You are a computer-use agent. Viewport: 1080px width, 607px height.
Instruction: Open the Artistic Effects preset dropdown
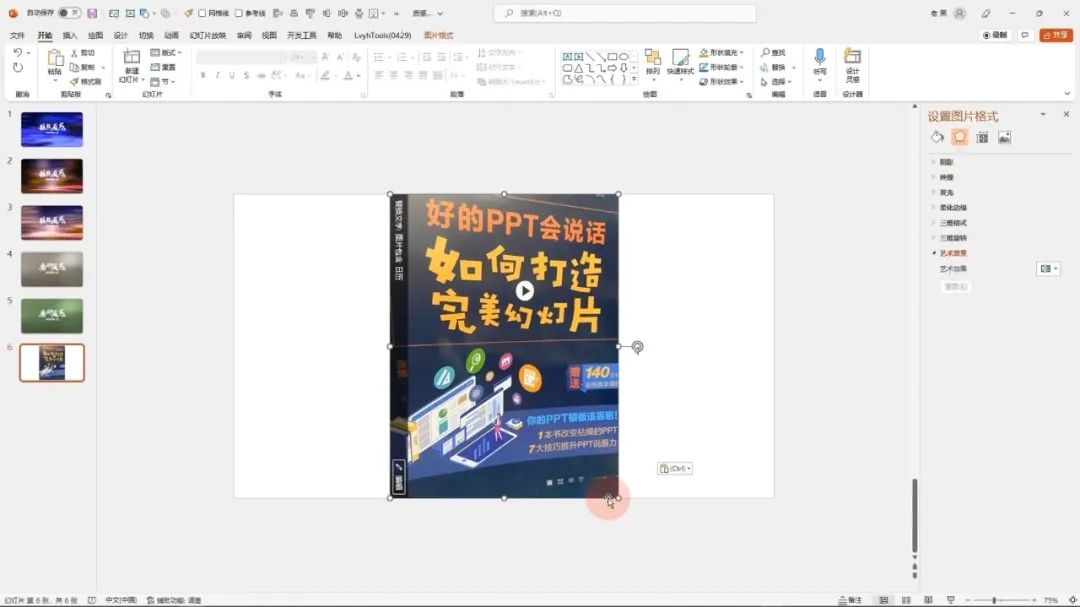coord(1048,269)
